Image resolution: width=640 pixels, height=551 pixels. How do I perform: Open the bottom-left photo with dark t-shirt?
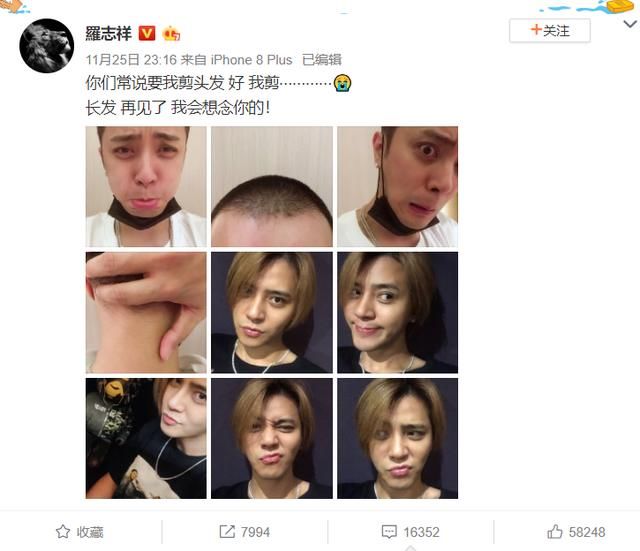click(146, 438)
